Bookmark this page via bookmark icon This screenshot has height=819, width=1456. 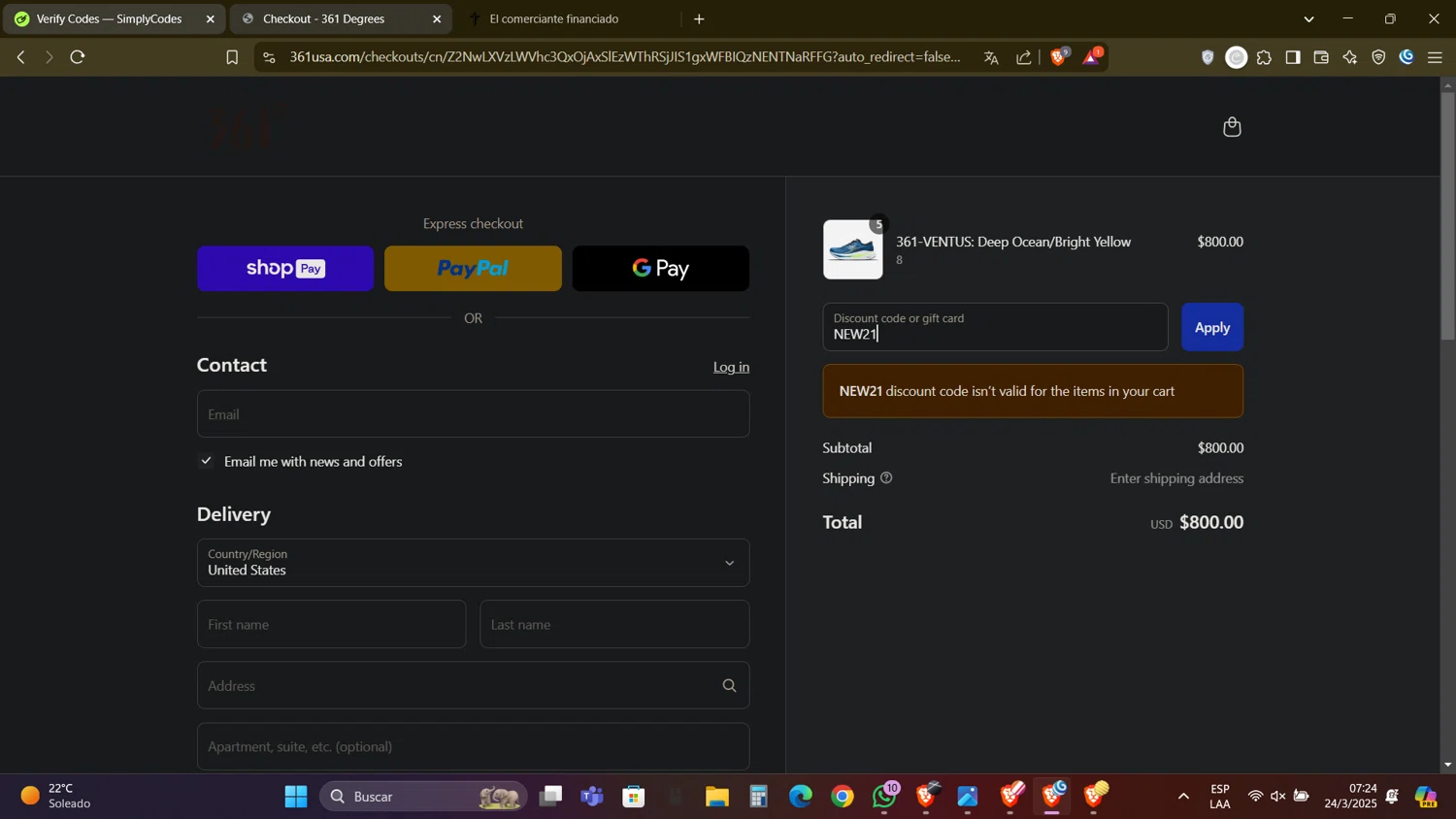coord(232,58)
